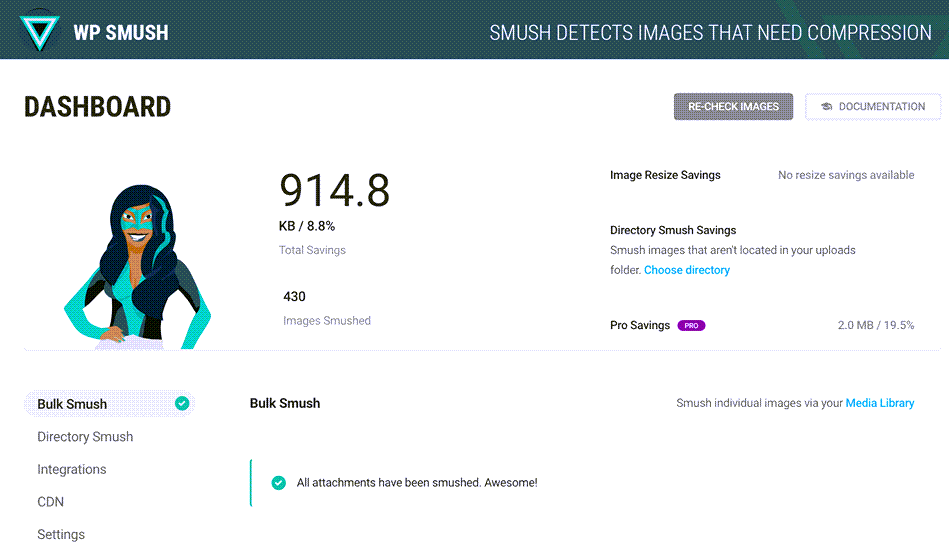949x549 pixels.
Task: Click 'All attachments have been smushed. Awesome!' message
Action: pos(417,482)
